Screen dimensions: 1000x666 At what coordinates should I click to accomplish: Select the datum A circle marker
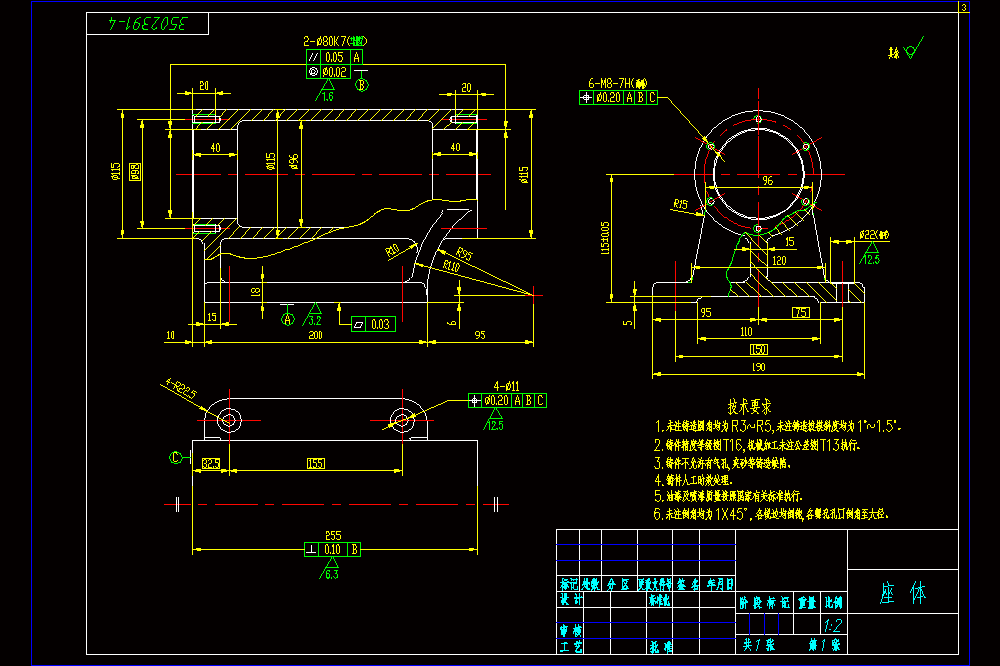click(288, 318)
